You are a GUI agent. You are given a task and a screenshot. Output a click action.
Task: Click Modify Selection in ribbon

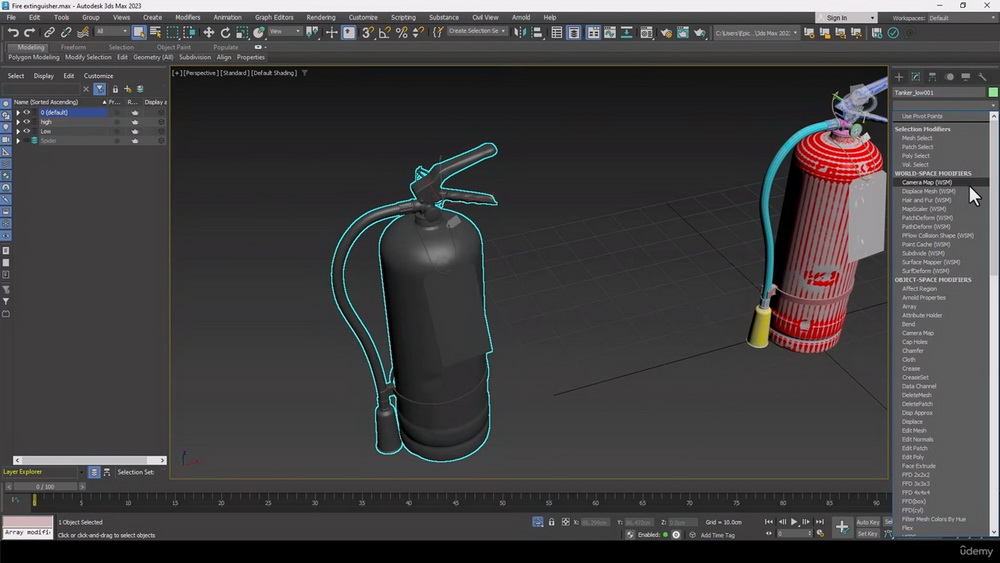[x=88, y=57]
